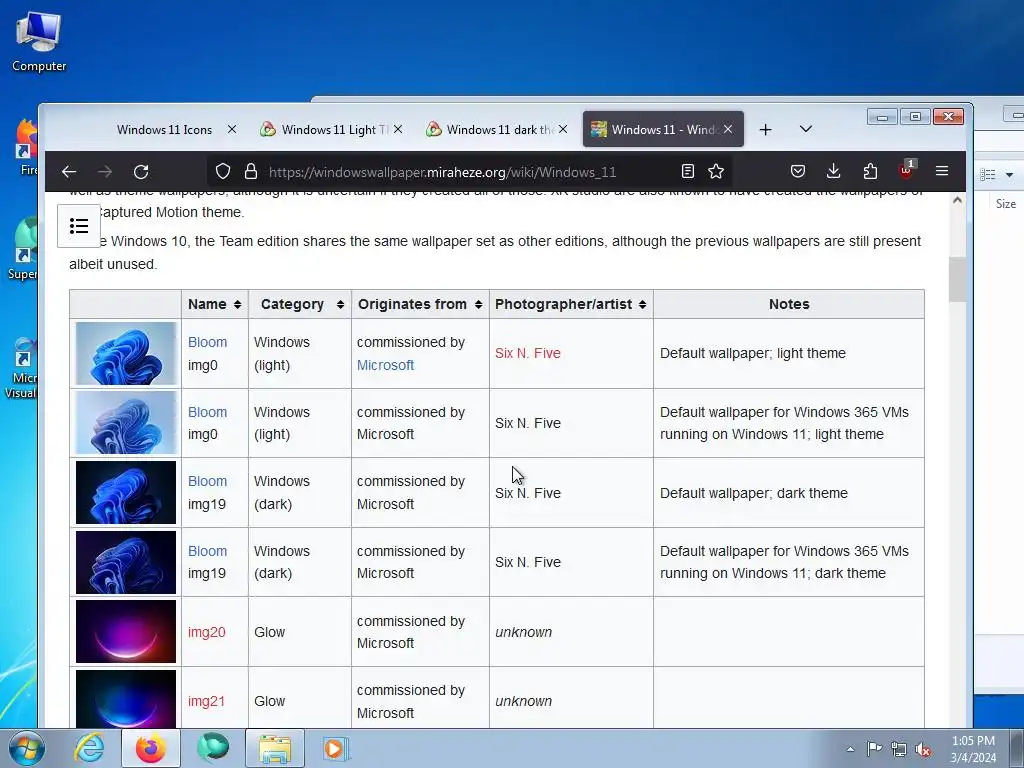Close the active Windows 11 wiki tab

[728, 129]
